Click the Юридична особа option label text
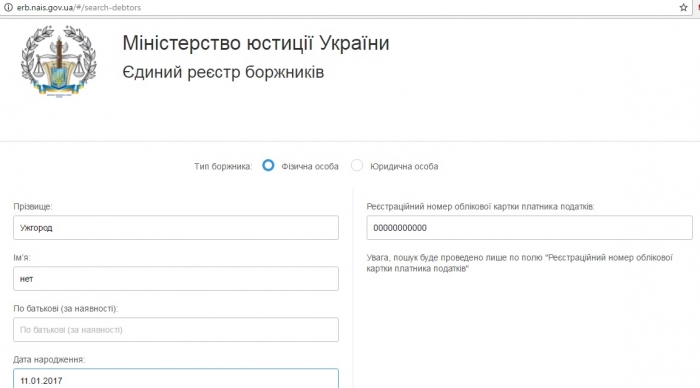Screen dimensions: 700x388 point(404,167)
